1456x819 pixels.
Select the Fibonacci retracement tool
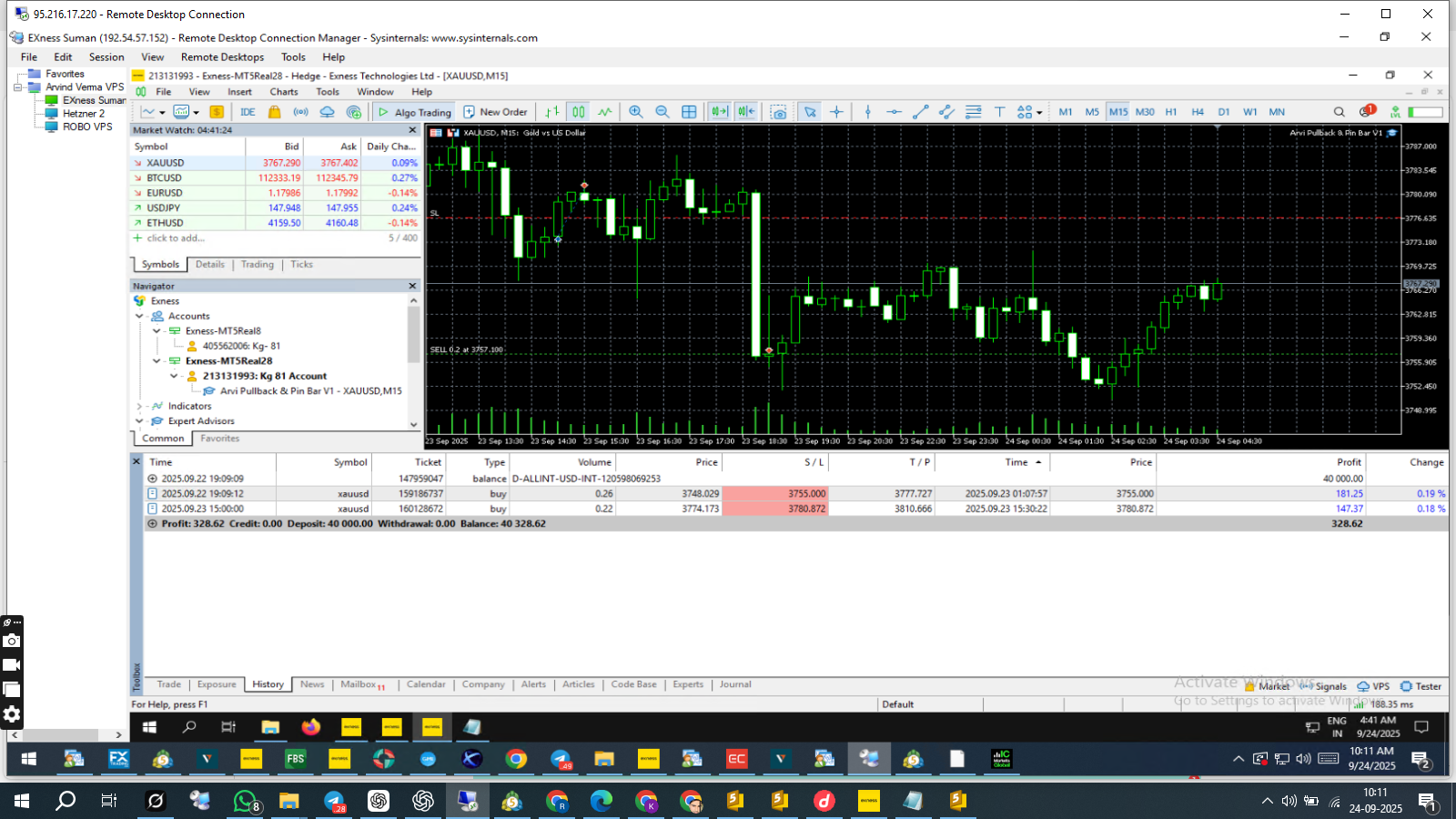coord(974,112)
